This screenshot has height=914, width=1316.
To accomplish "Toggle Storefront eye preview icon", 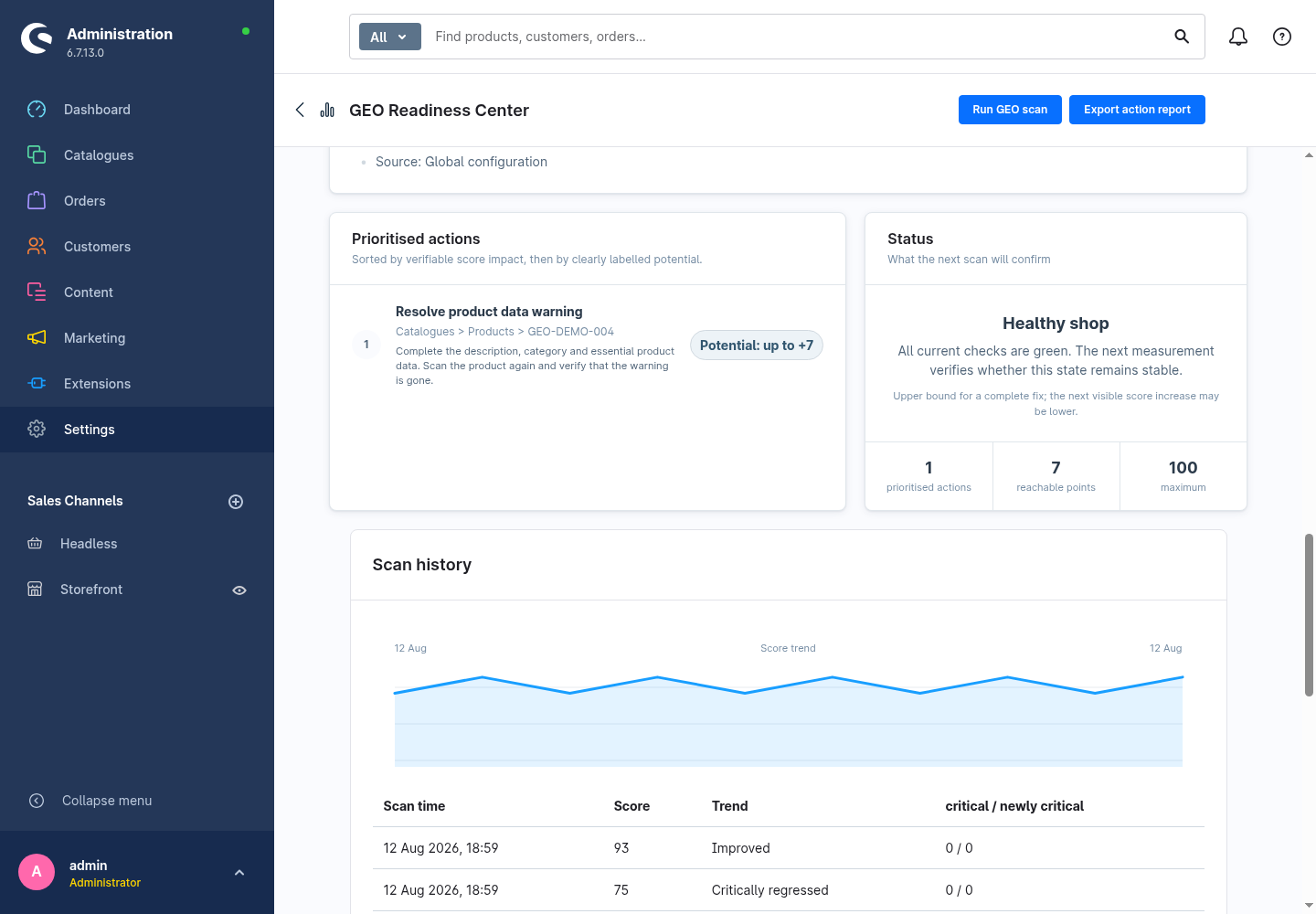I will point(239,590).
